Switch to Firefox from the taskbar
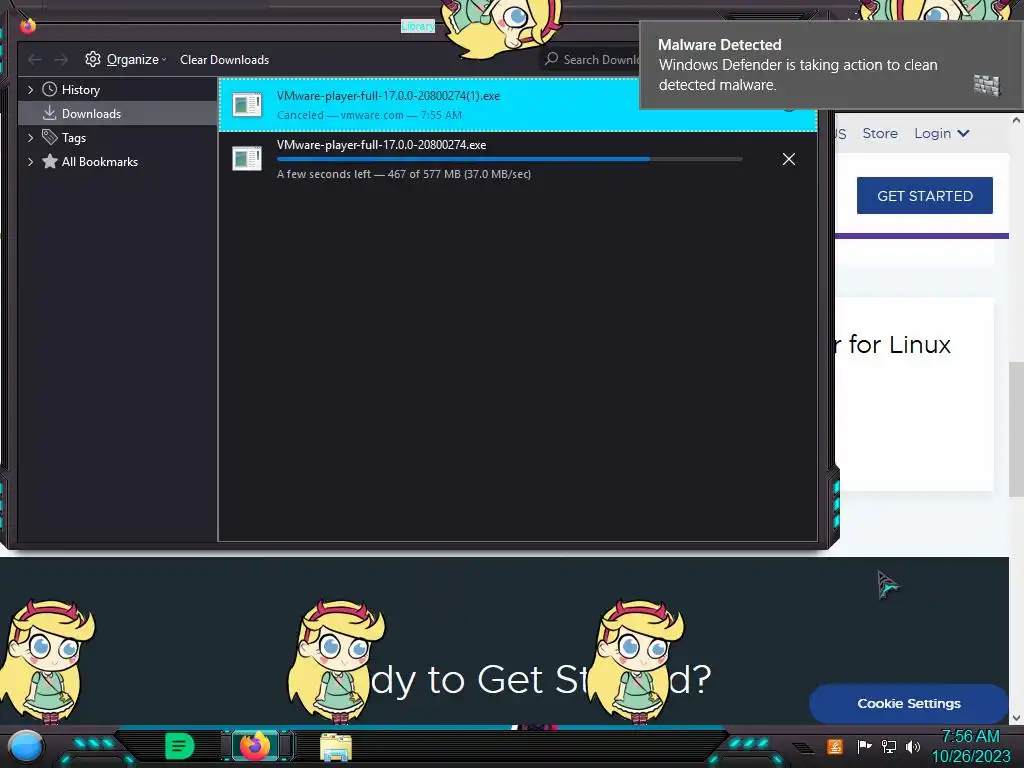Image resolution: width=1024 pixels, height=768 pixels. point(255,746)
